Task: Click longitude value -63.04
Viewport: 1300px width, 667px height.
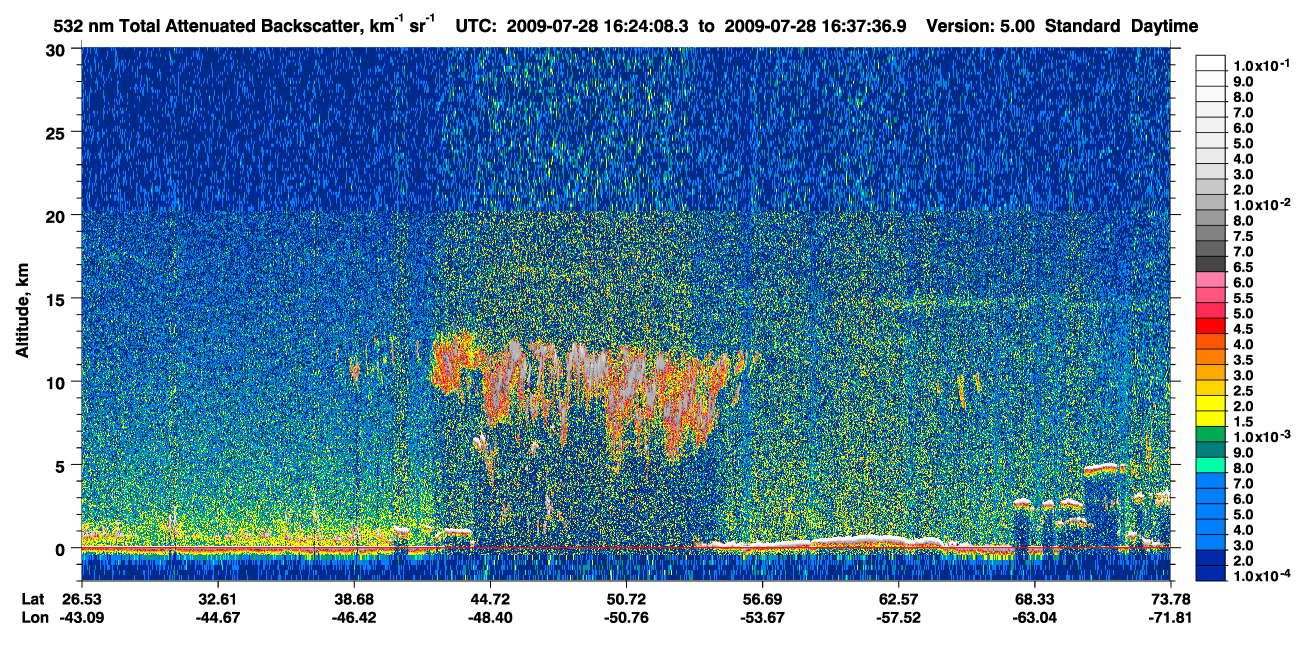Action: 1033,617
